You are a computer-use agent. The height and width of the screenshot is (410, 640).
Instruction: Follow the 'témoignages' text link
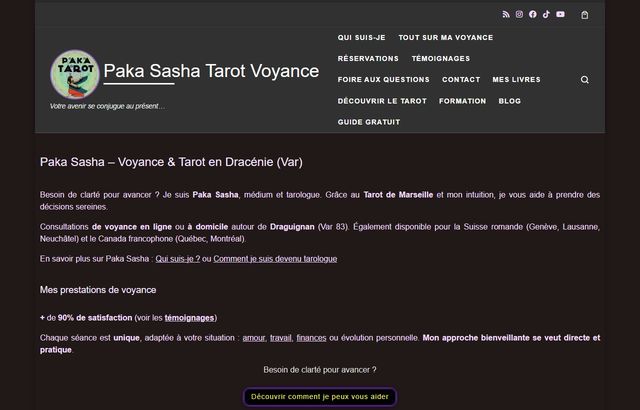tap(189, 318)
